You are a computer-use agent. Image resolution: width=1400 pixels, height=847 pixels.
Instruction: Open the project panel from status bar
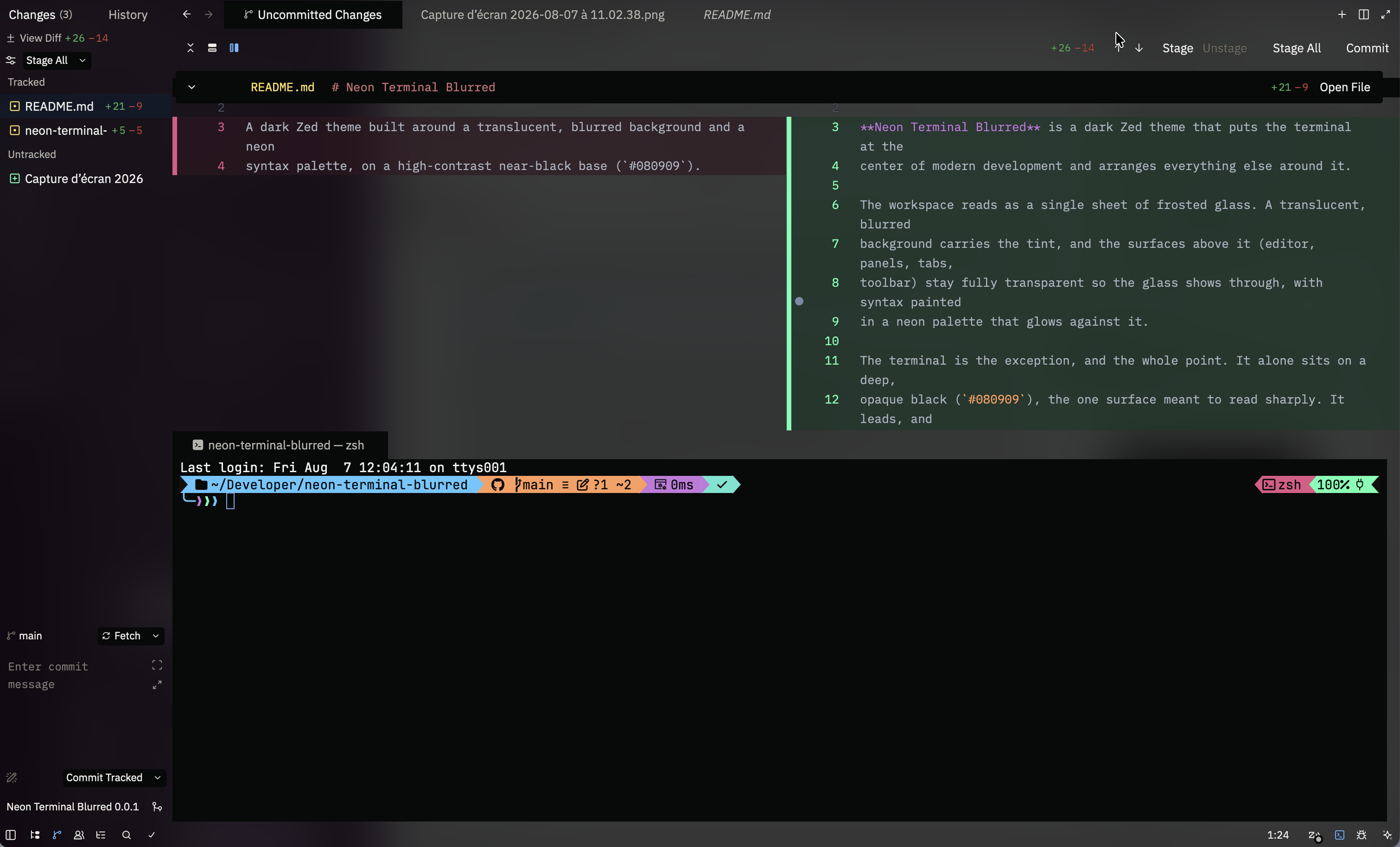[x=35, y=834]
